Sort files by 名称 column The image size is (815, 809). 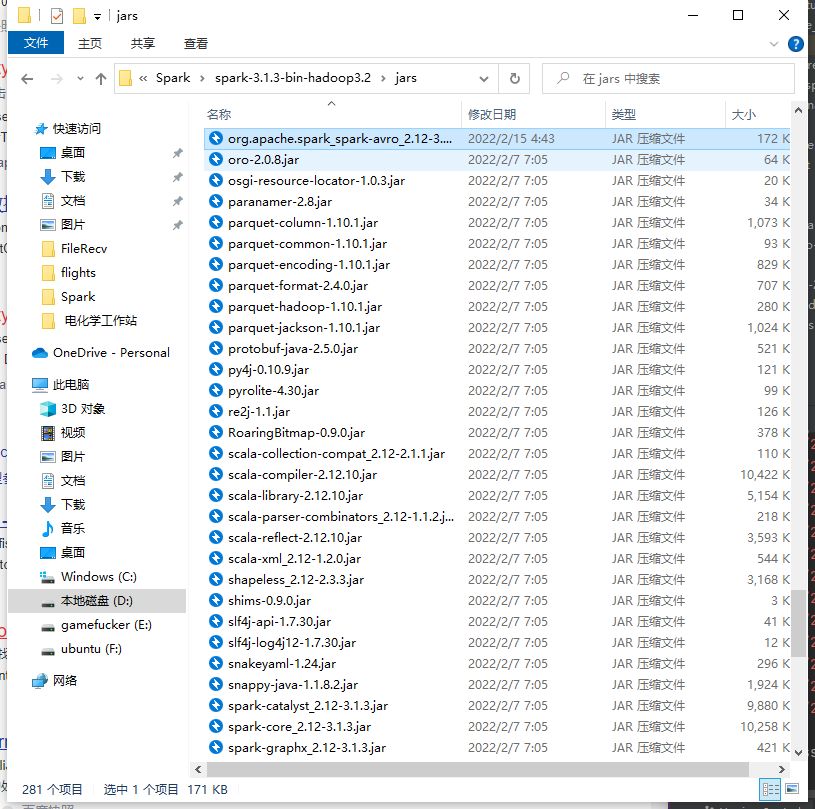coord(219,114)
